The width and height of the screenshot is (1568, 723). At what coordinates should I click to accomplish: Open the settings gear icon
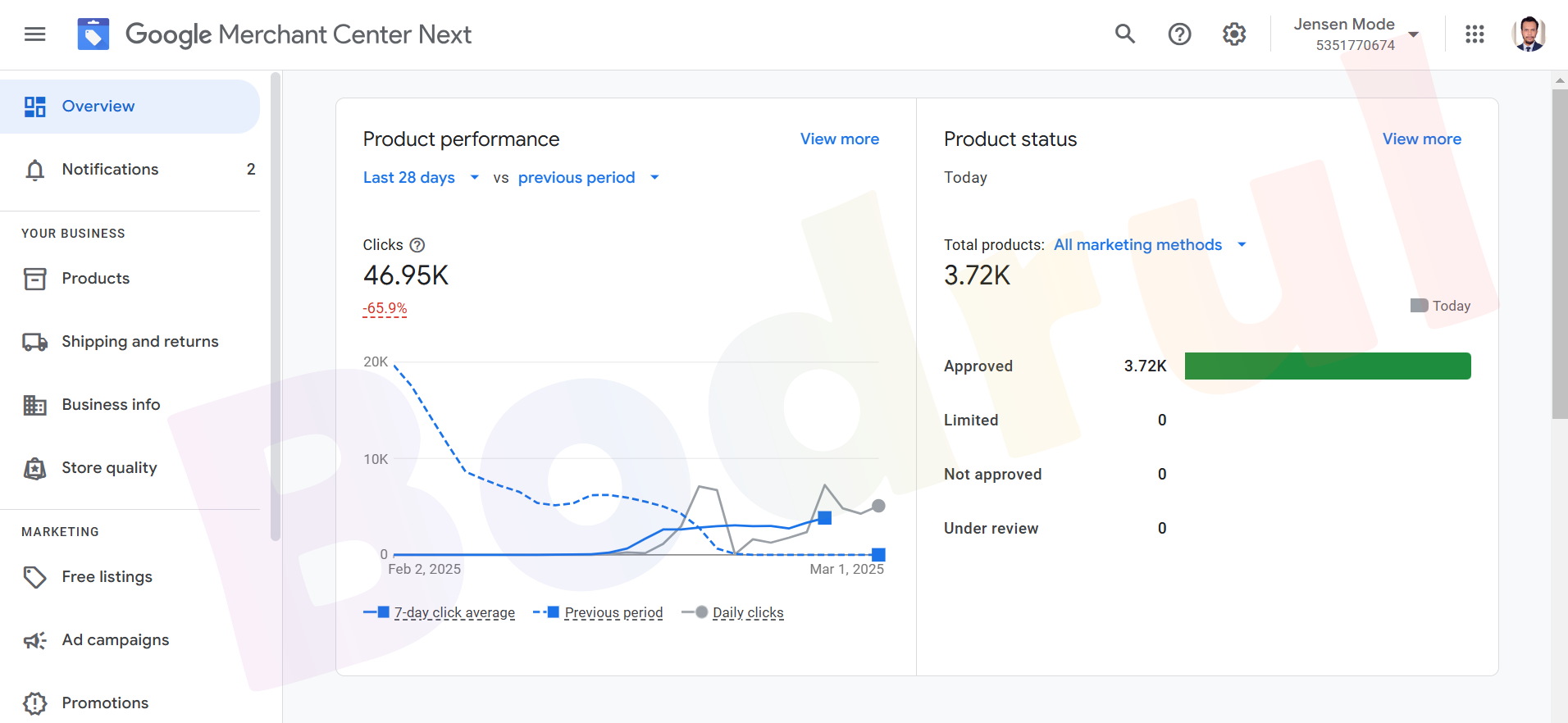click(x=1234, y=34)
